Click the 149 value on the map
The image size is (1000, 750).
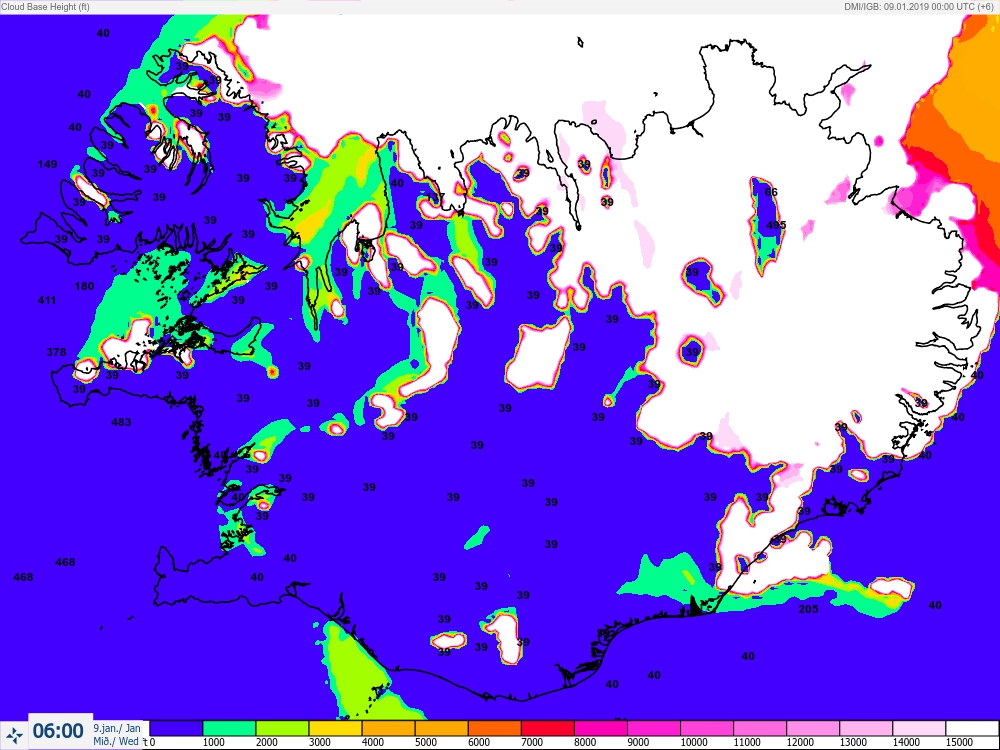coord(48,165)
